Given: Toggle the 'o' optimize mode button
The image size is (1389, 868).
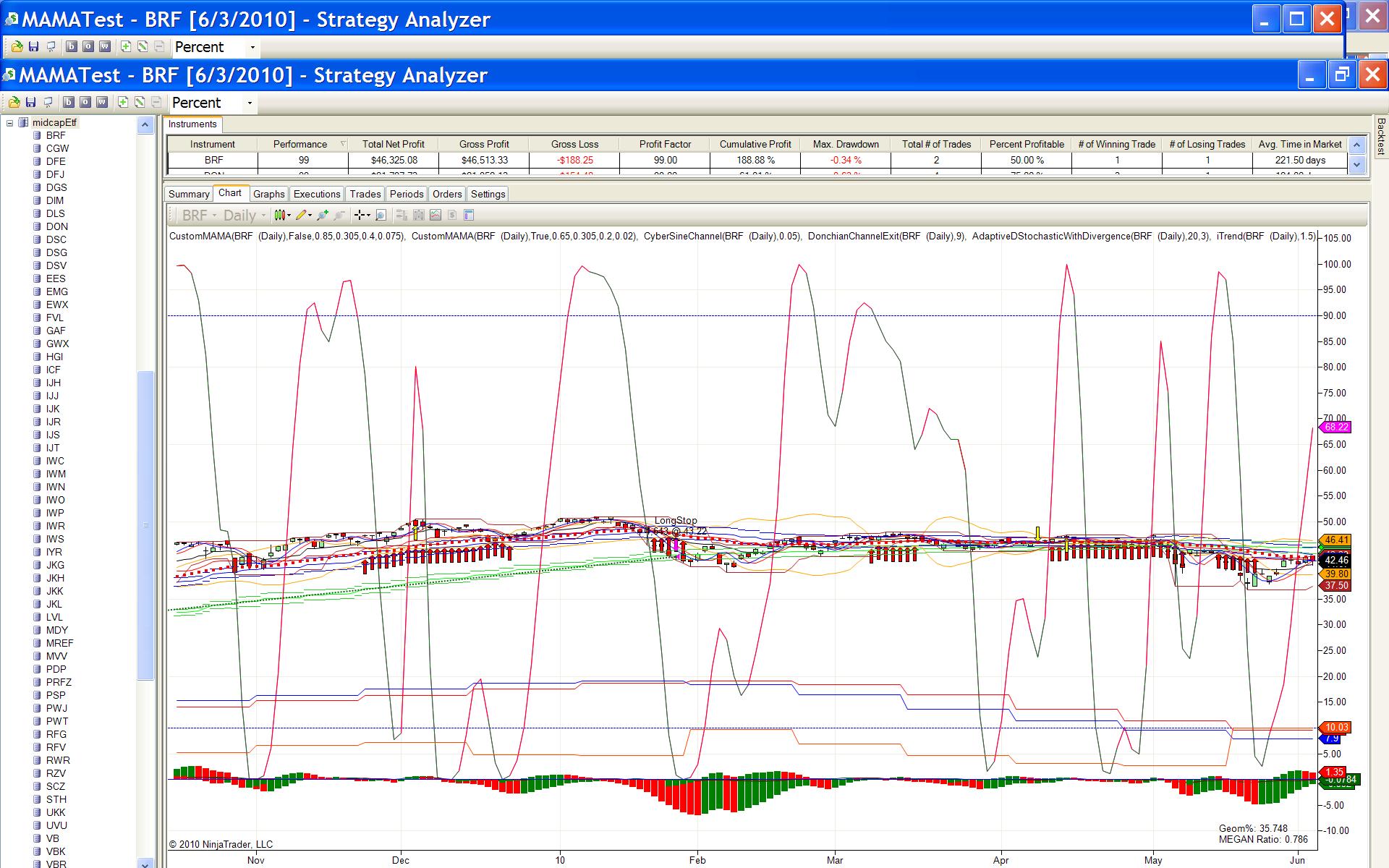Looking at the screenshot, I should (85, 103).
